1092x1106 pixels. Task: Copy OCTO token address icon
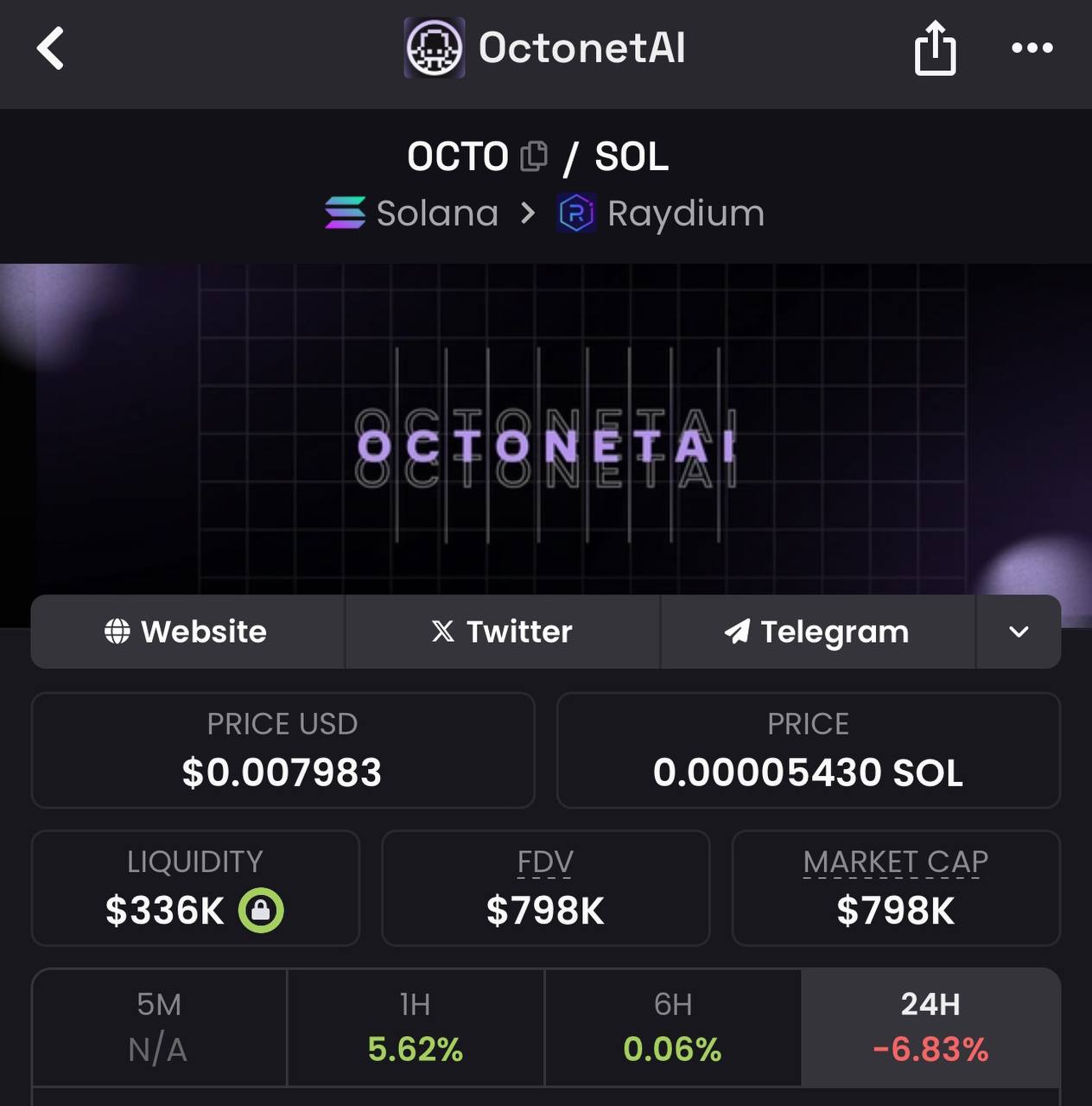click(x=534, y=156)
